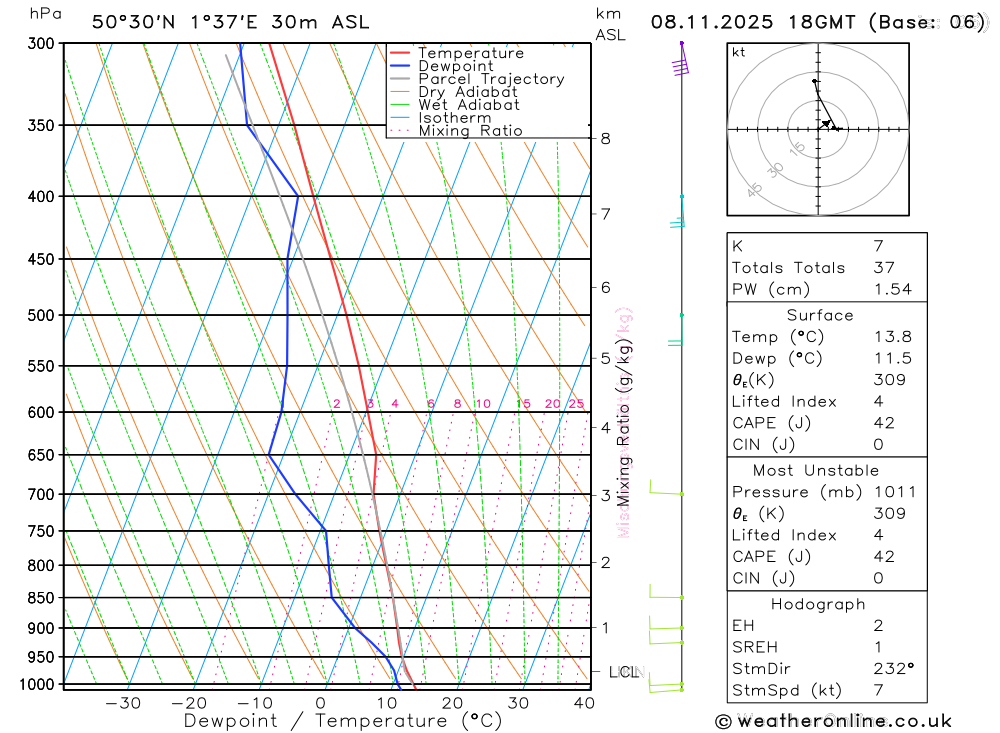
Task: Click the Mixing Ratio legend entry
Action: coord(471,131)
